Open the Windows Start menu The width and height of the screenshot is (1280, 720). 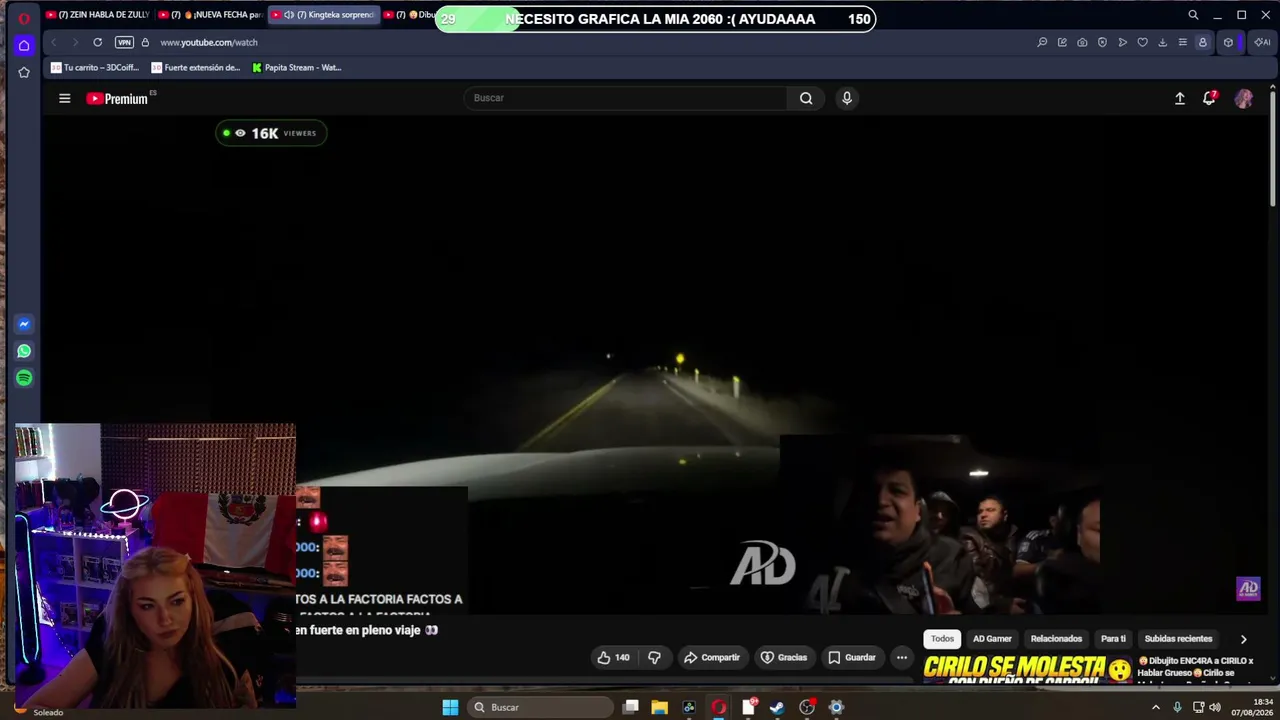pyautogui.click(x=450, y=707)
